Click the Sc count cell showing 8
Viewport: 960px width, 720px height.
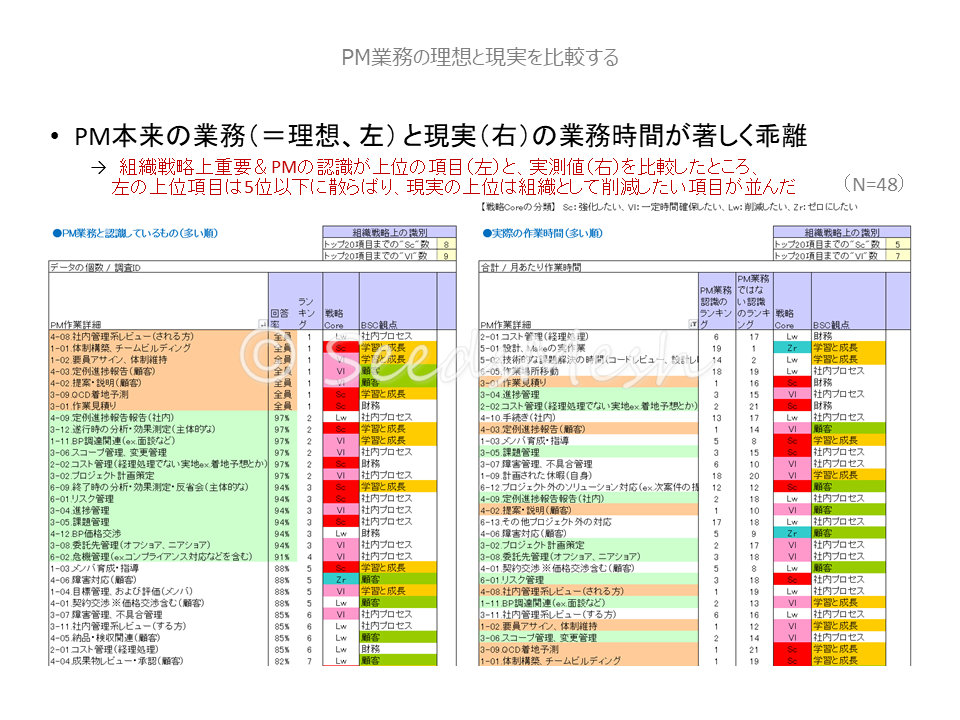coord(445,243)
